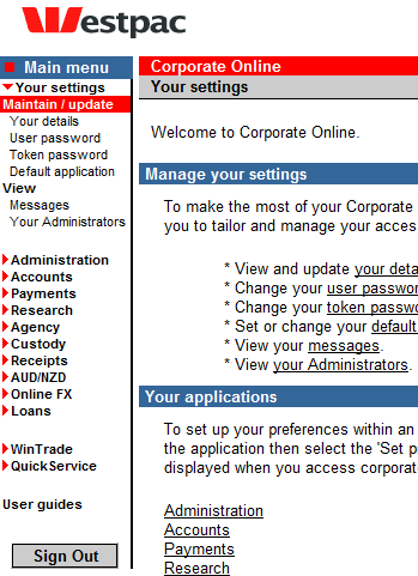
Task: Open the Administration application link
Action: (213, 511)
